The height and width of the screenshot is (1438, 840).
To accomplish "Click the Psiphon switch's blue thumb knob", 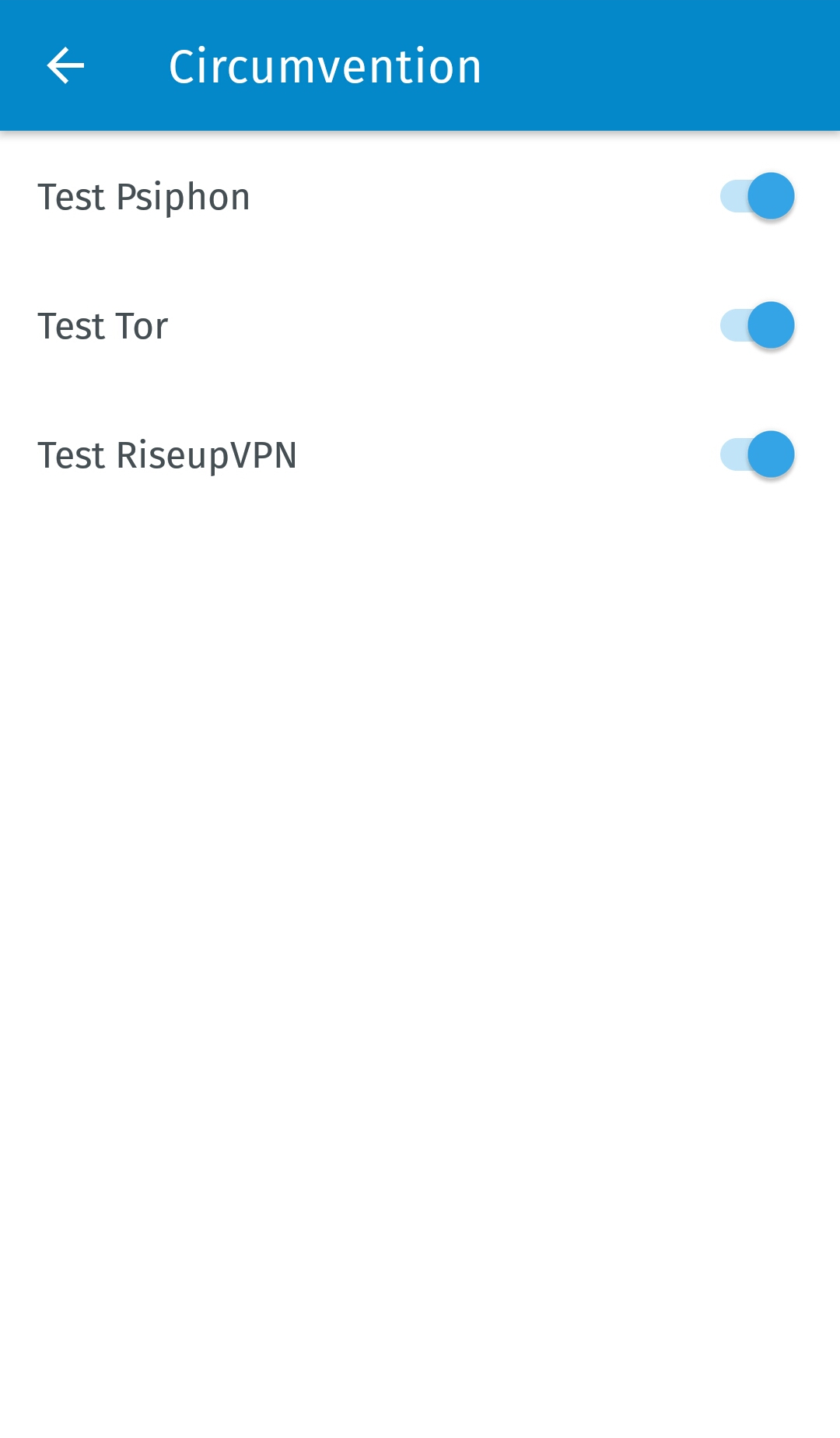I will coord(771,196).
